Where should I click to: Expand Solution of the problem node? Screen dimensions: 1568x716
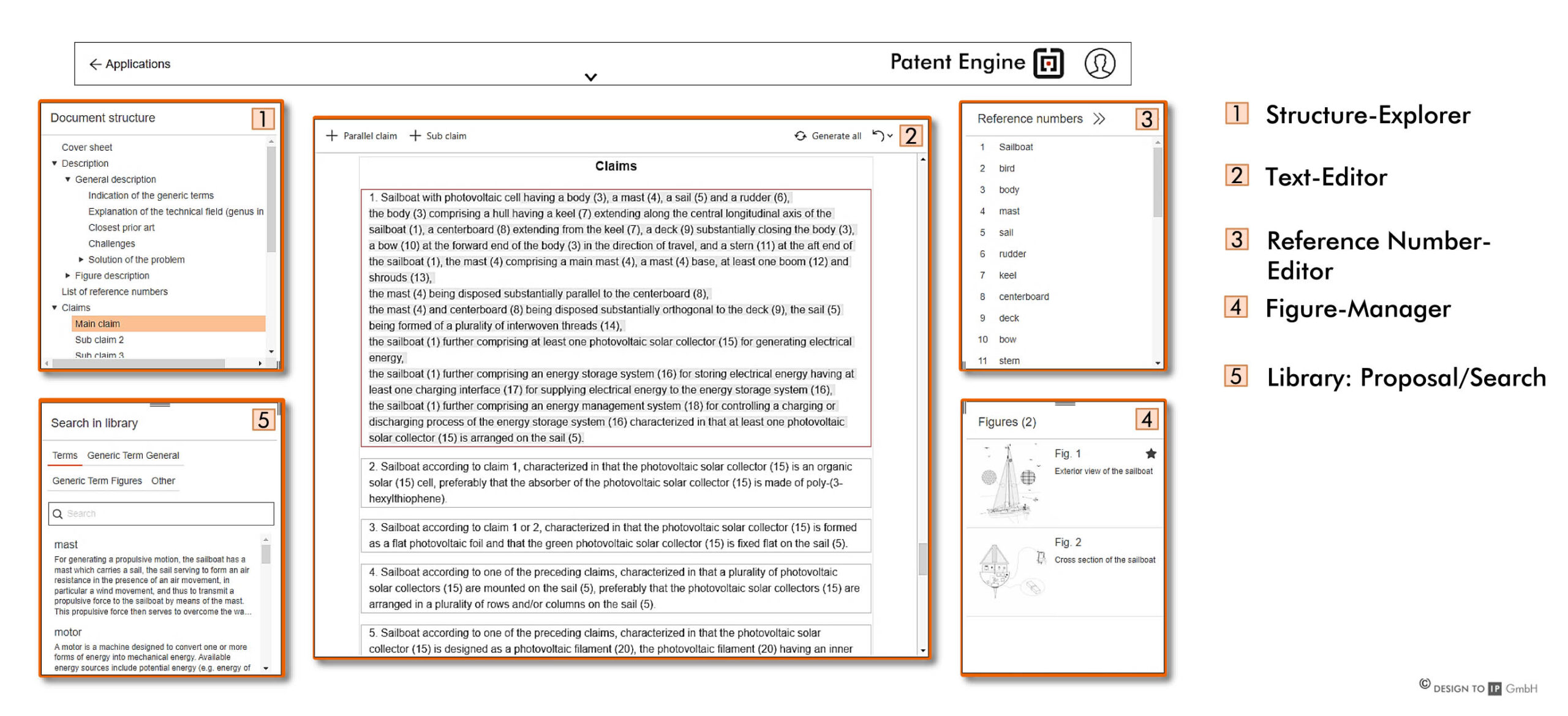81,260
